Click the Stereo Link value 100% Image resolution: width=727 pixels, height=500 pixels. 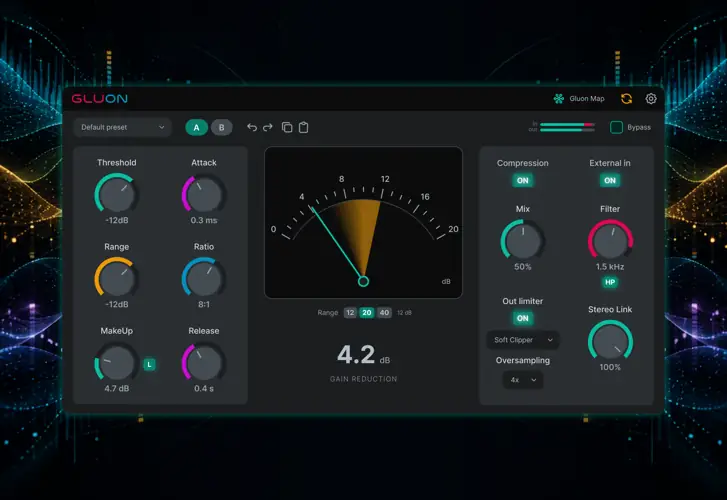point(610,367)
